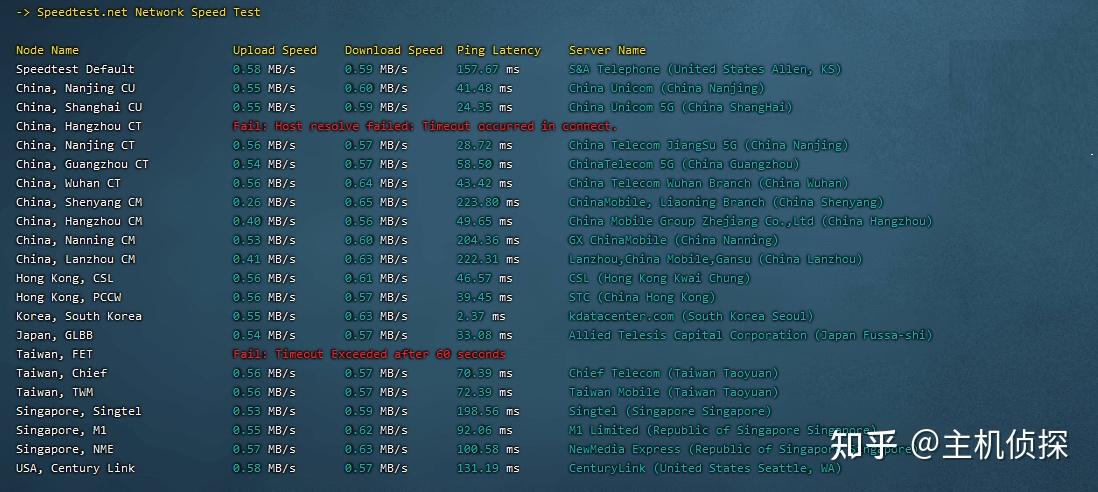Viewport: 1098px width, 492px height.
Task: Click 'GX ChinaMobile (China Nanning)' server
Action: pos(674,239)
